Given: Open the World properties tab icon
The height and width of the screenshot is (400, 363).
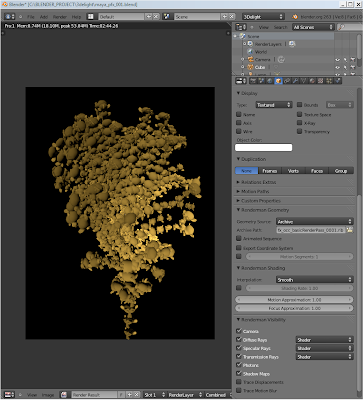Looking at the screenshot, I should point(270,81).
